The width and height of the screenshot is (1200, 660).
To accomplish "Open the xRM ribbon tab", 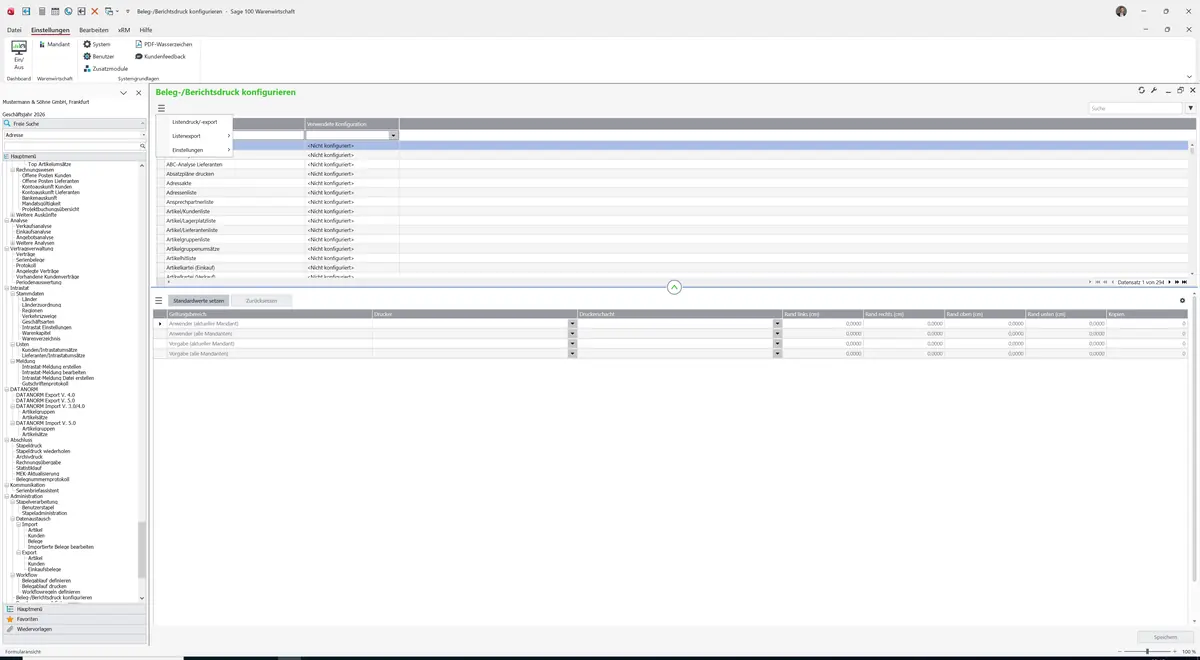I will pyautogui.click(x=124, y=31).
